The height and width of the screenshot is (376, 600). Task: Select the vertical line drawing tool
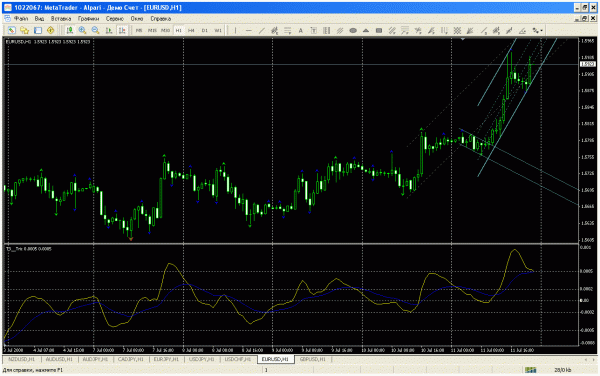pos(235,30)
